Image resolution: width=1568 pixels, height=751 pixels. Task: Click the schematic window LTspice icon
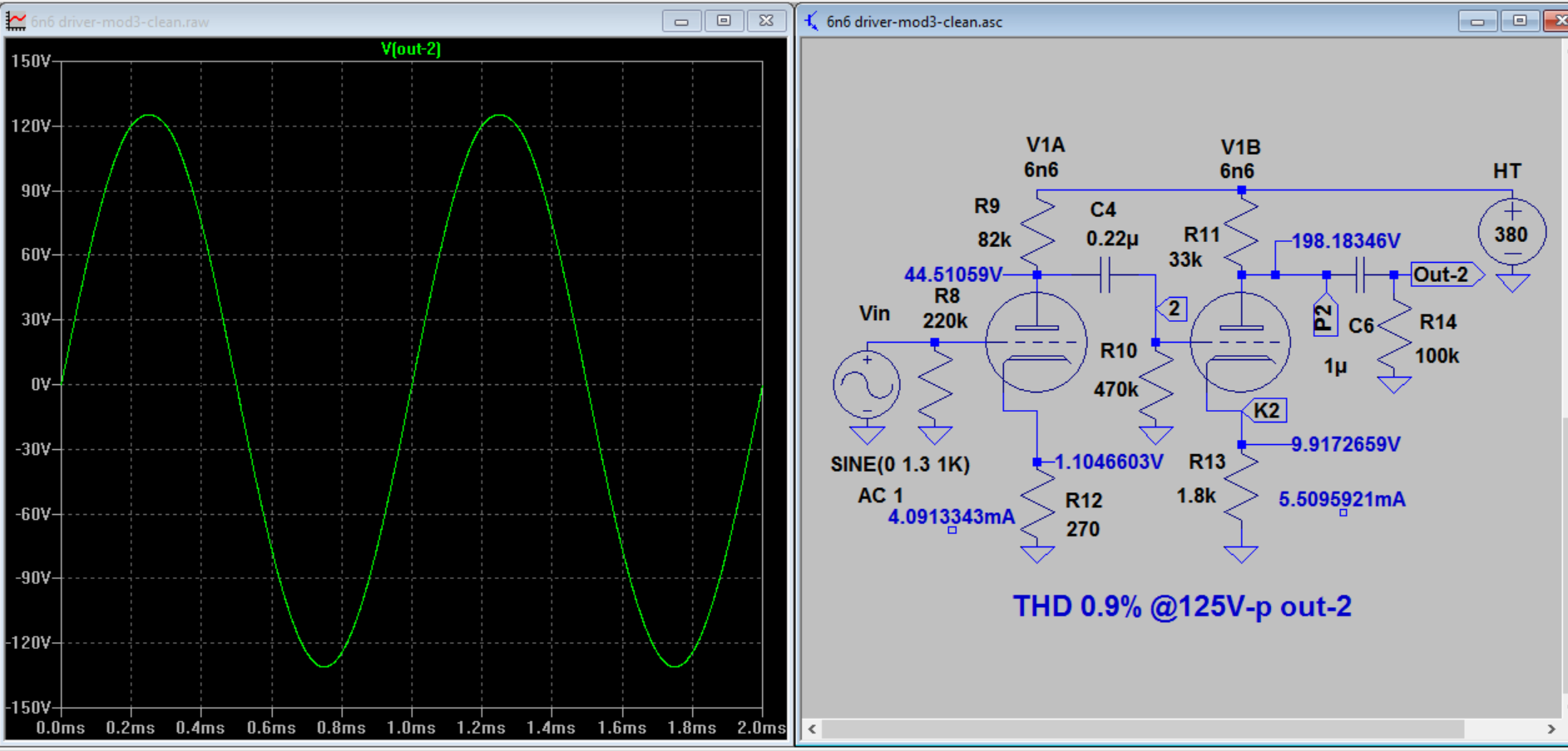click(811, 21)
